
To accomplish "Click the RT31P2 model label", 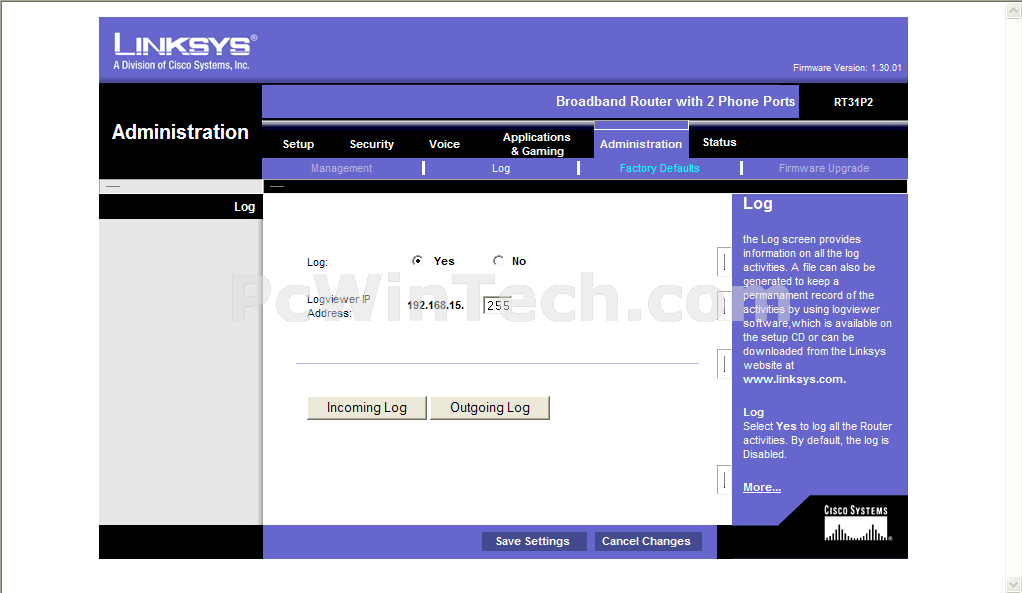I will coord(853,102).
